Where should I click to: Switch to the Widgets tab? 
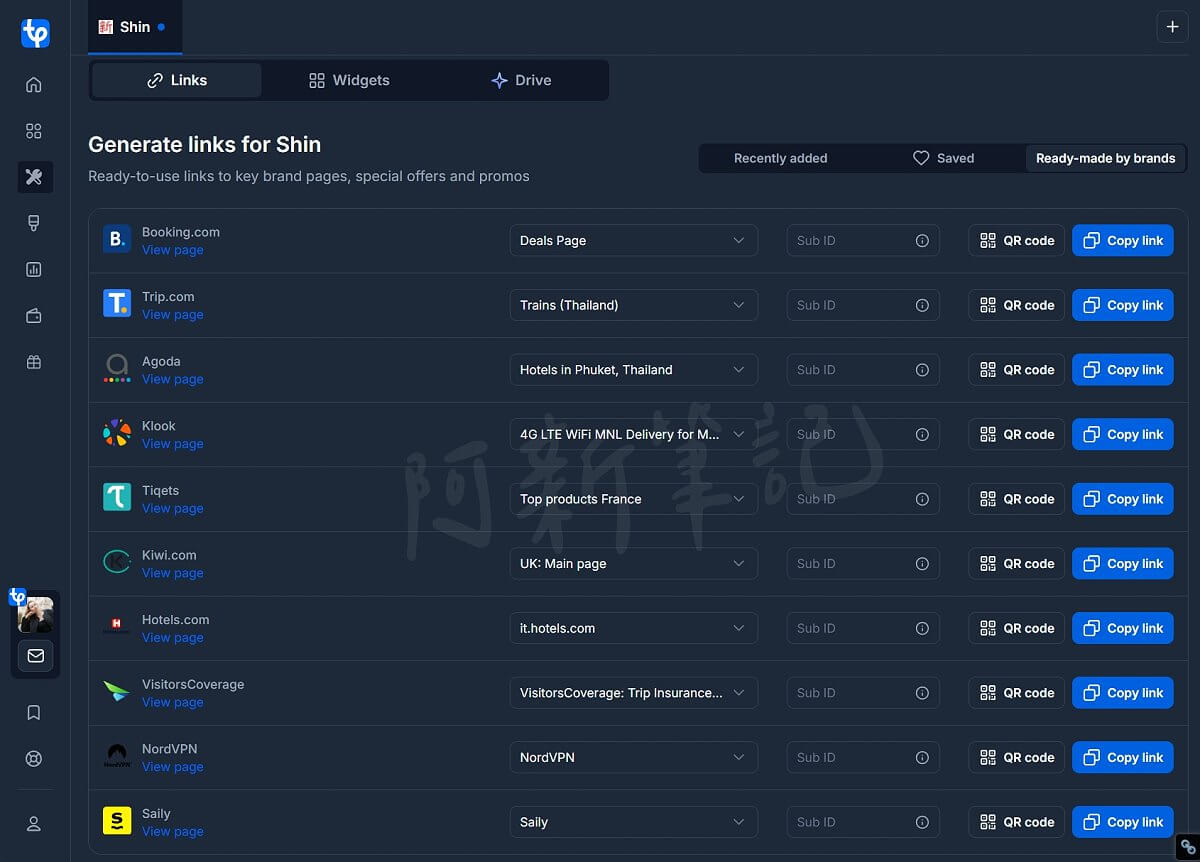(349, 80)
